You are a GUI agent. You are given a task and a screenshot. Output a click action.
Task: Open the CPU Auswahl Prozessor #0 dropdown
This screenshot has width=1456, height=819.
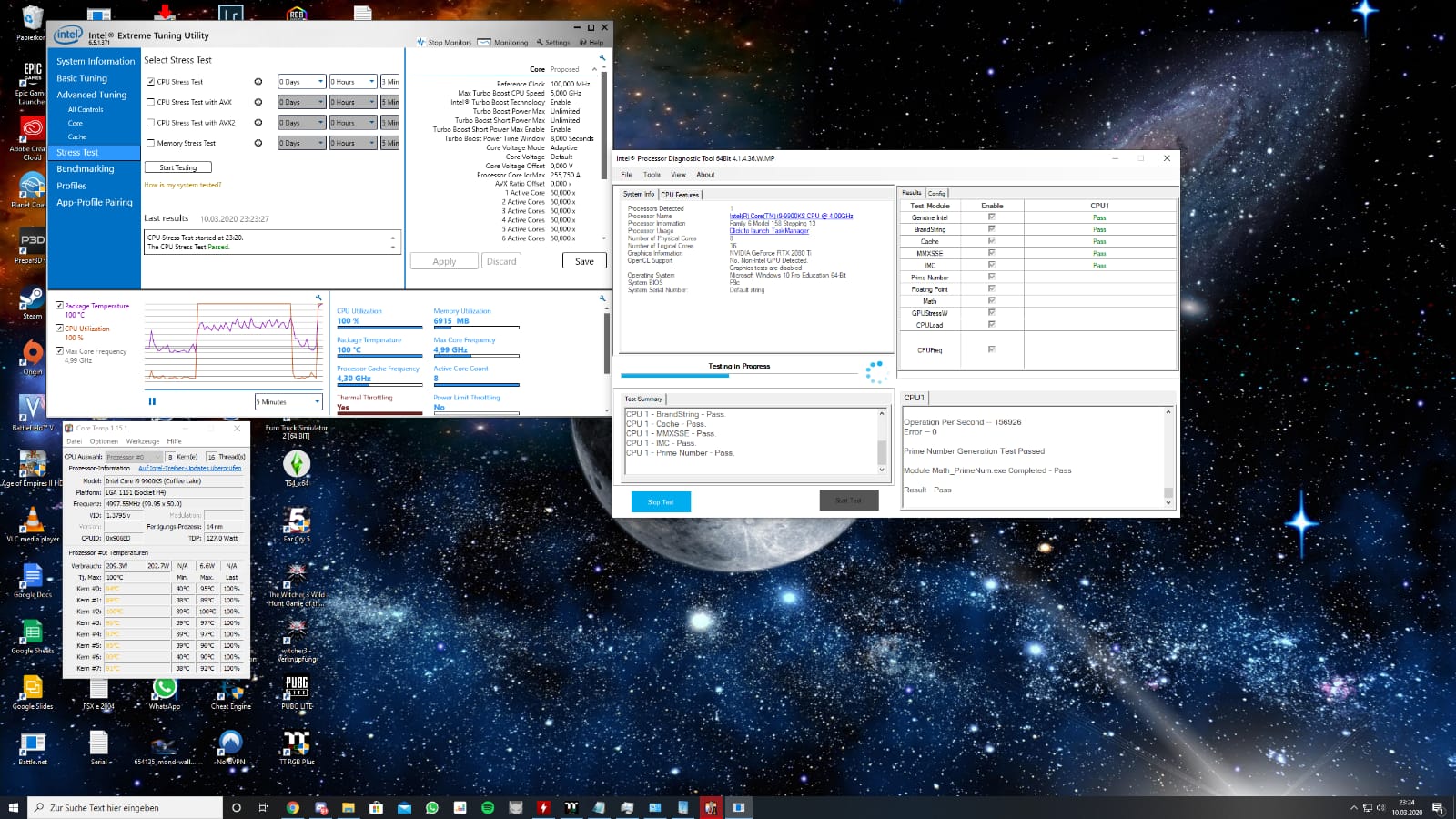tap(133, 457)
